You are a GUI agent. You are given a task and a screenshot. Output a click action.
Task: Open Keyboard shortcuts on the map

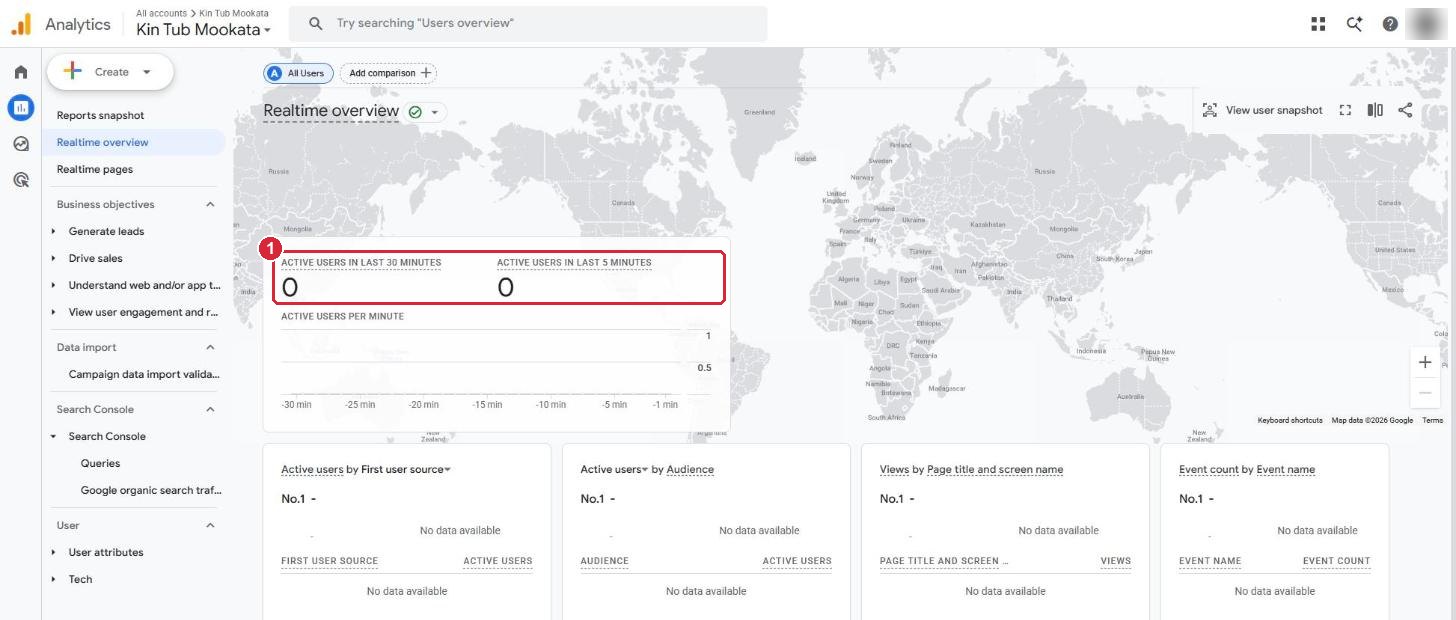coord(1289,420)
